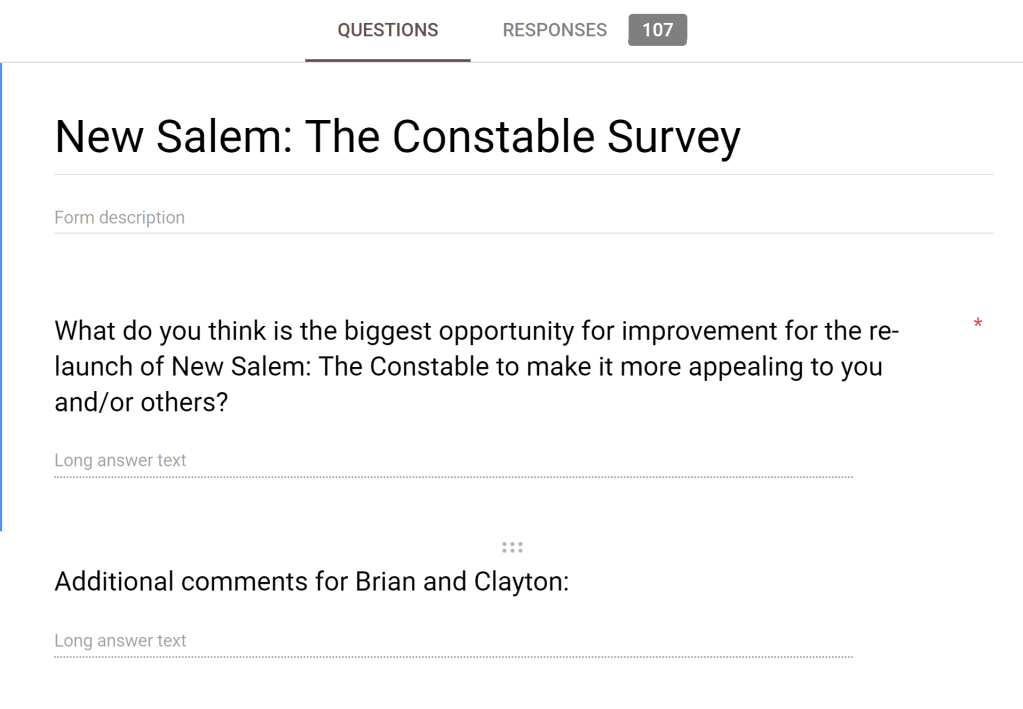Viewport: 1023px width, 709px height.
Task: Select the biggest opportunity for improvement question text
Action: [x=468, y=366]
